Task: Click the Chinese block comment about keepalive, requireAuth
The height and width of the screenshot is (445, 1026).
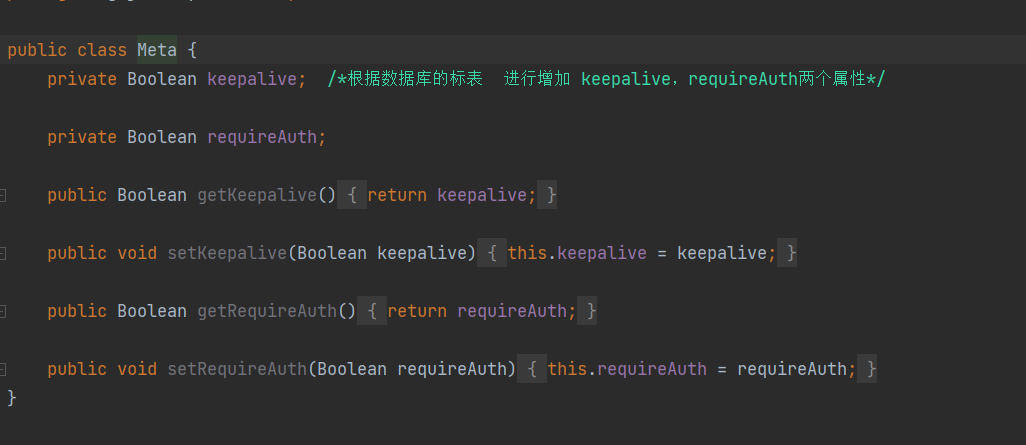Action: click(x=606, y=79)
